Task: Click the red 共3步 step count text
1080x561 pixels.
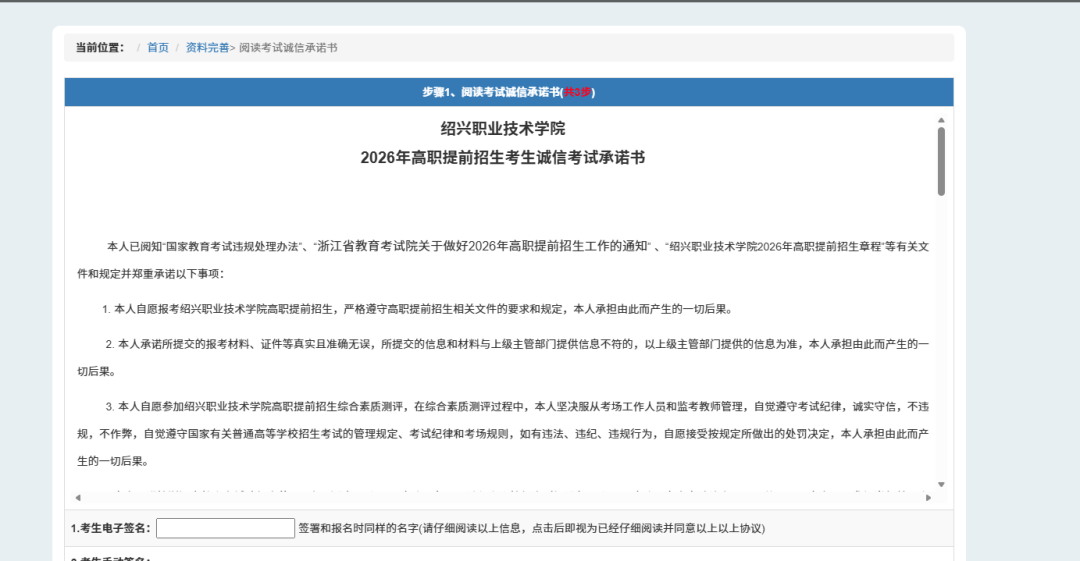Action: (578, 92)
